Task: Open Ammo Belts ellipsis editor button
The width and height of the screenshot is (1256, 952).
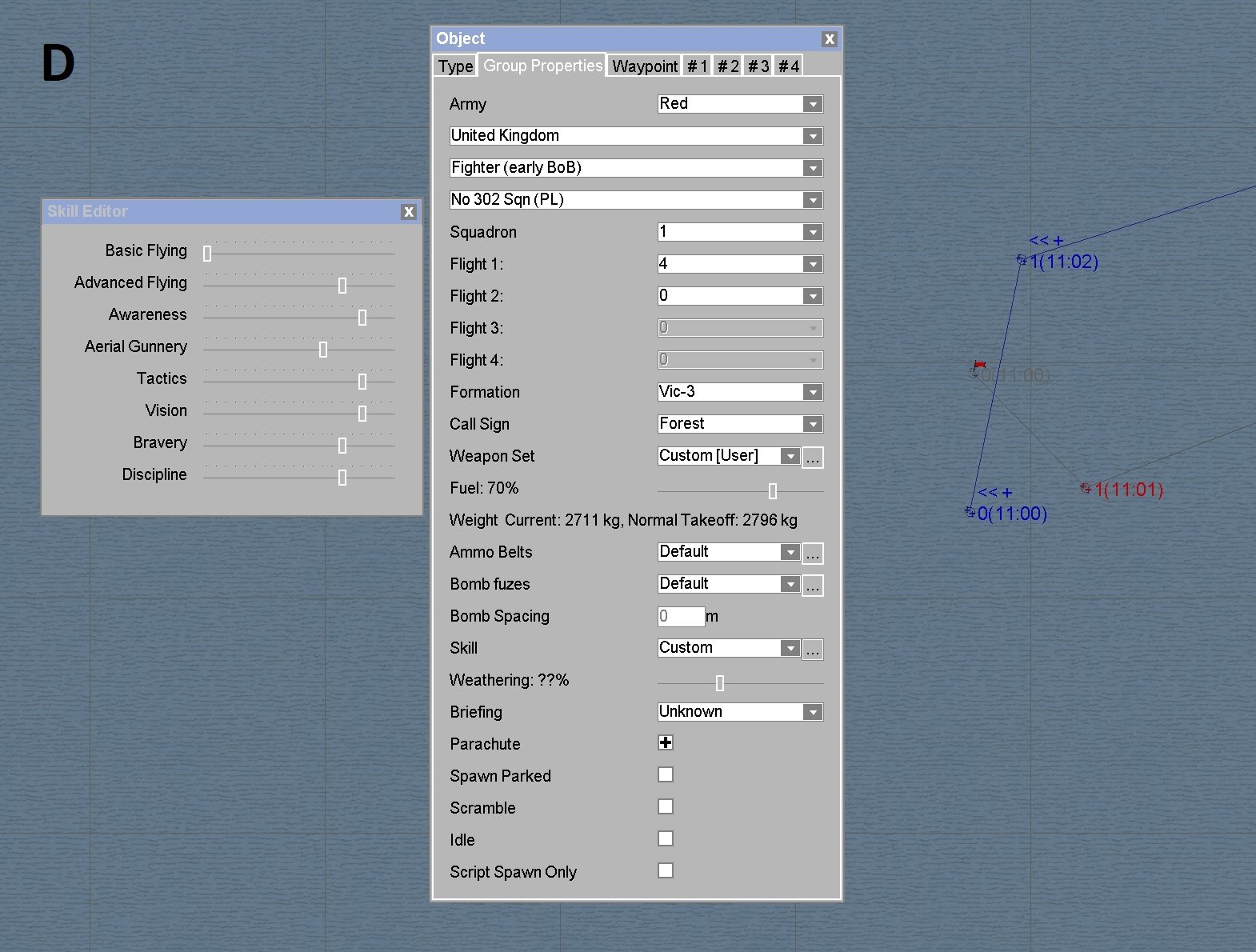Action: point(812,554)
